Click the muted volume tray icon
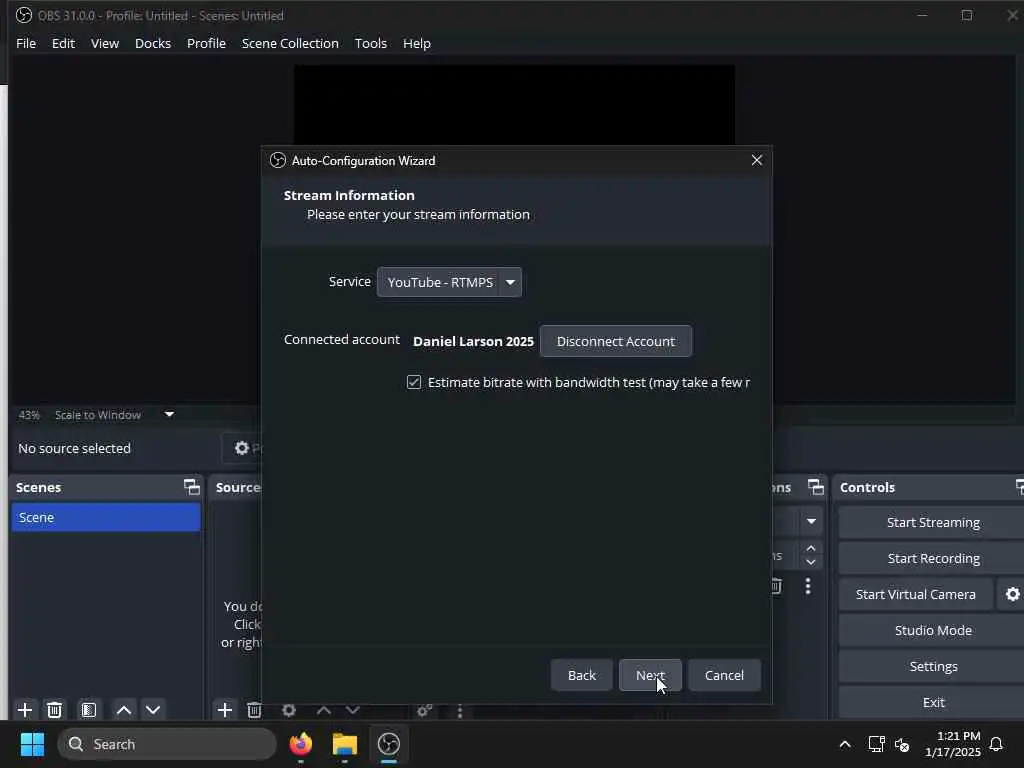Viewport: 1024px width, 768px height. coord(902,744)
